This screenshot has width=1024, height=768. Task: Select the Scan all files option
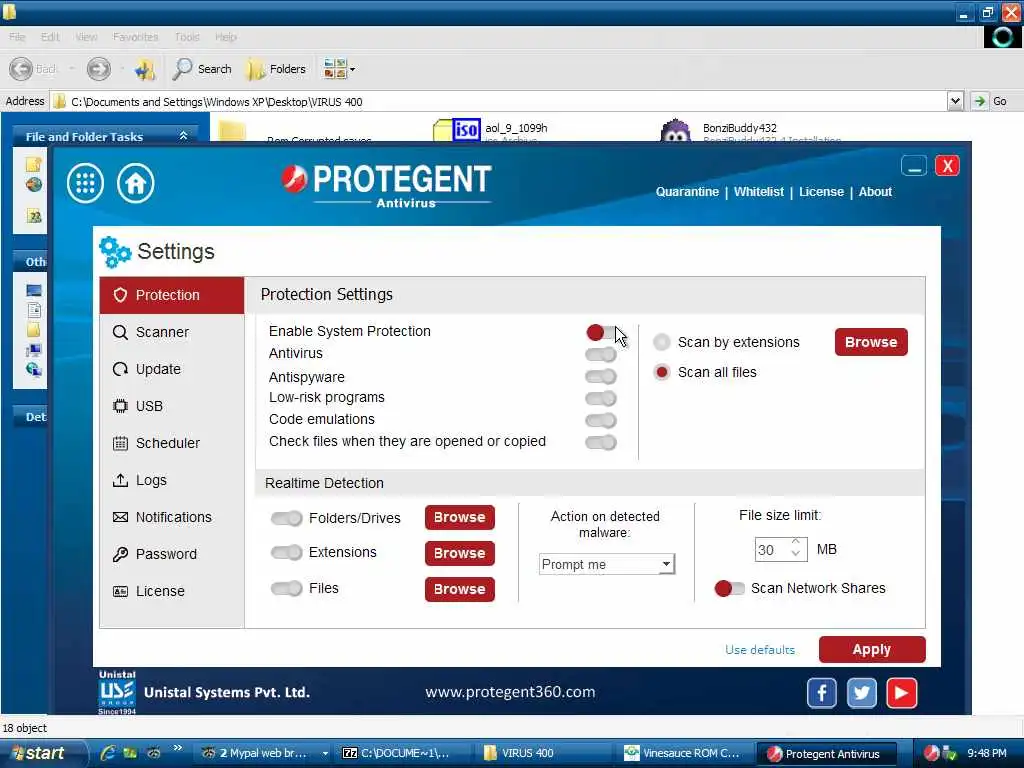point(662,372)
